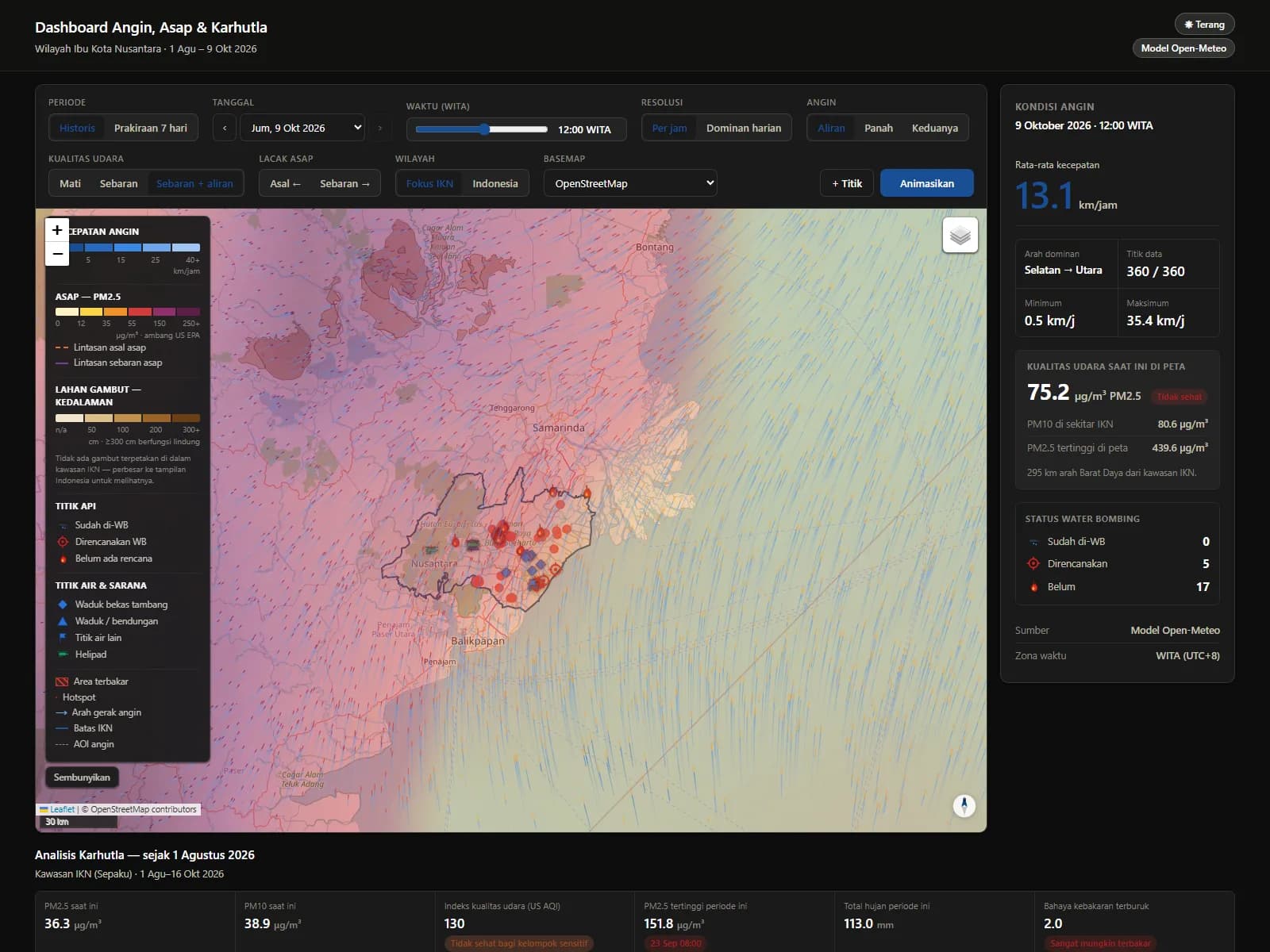Image resolution: width=1270 pixels, height=952 pixels.
Task: Select Aliran wind display option
Action: click(831, 128)
